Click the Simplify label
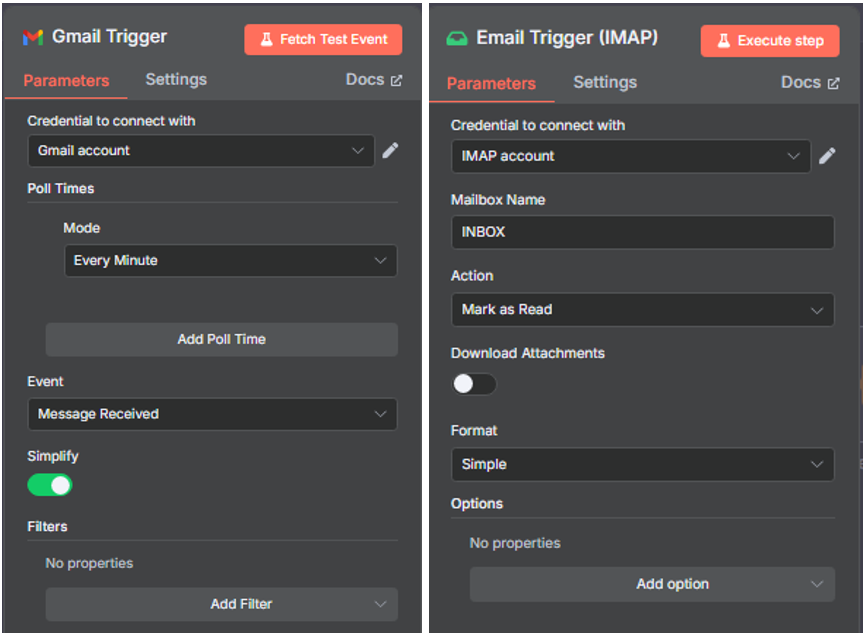 (x=53, y=456)
